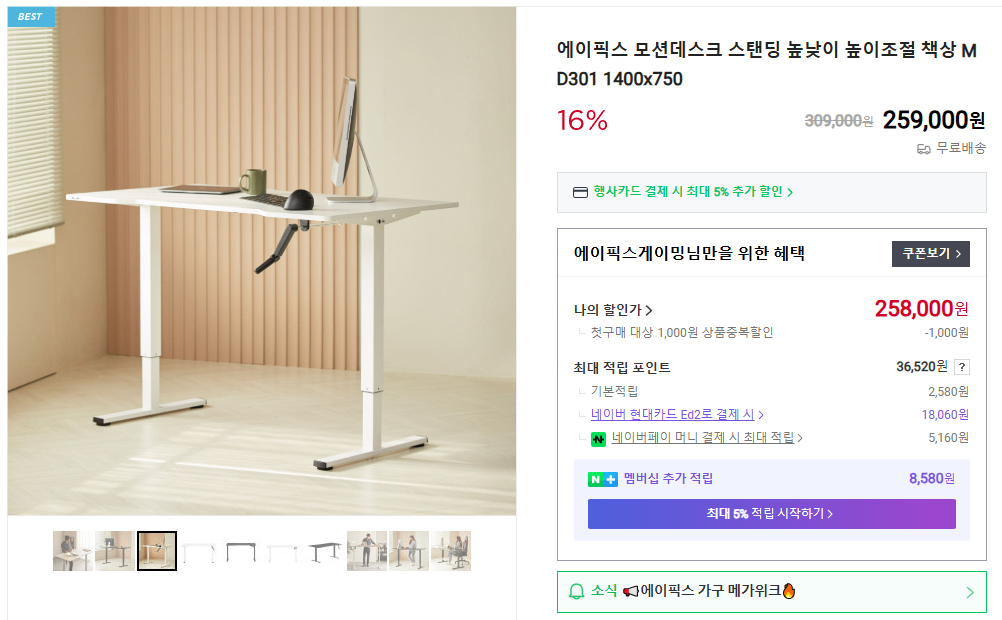The image size is (1002, 620).
Task: Select the first thumbnail of person at desk
Action: coord(73,551)
